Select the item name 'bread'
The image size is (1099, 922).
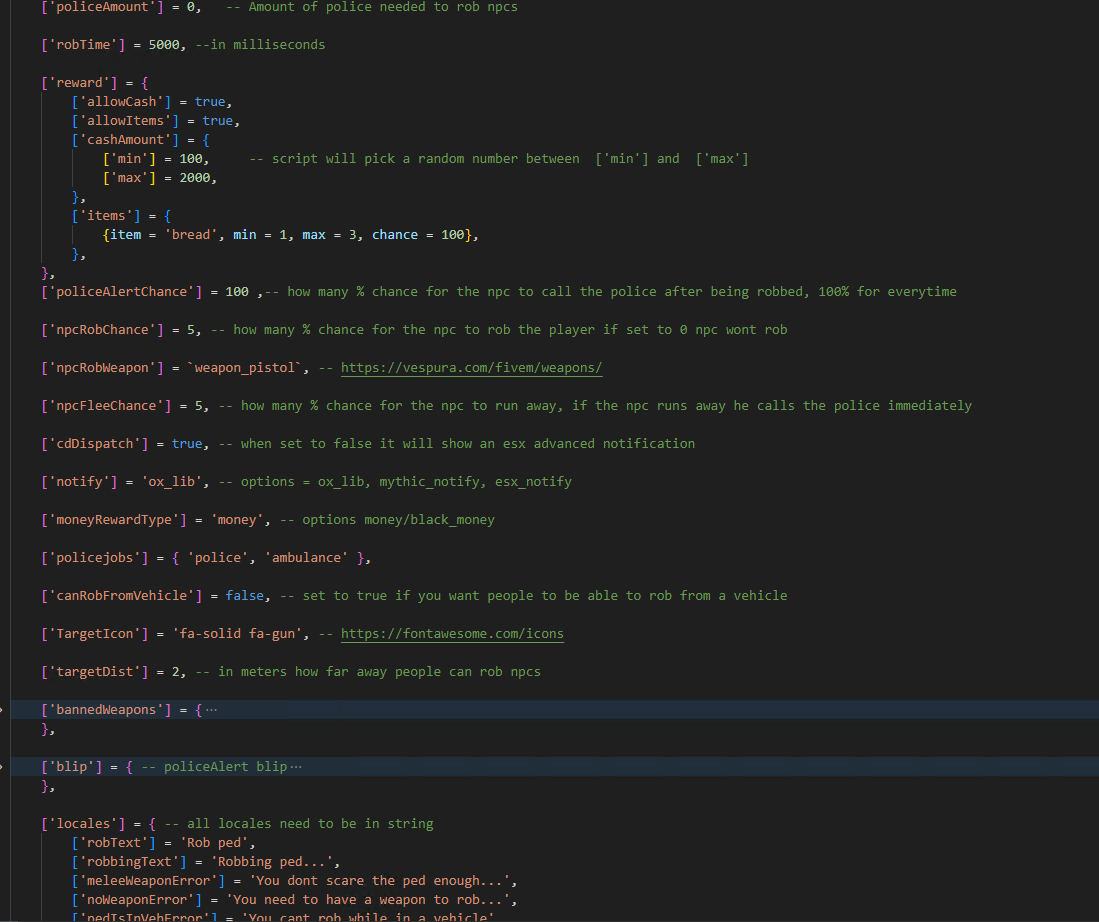point(191,234)
